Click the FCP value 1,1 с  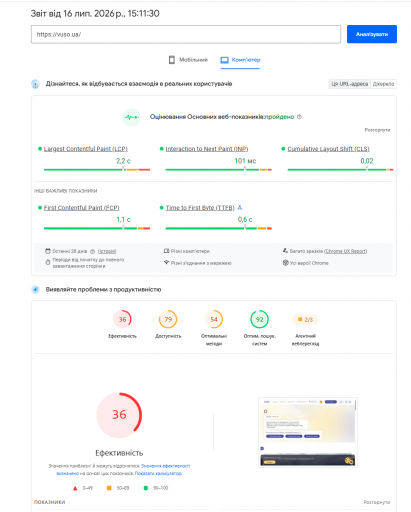tap(123, 220)
